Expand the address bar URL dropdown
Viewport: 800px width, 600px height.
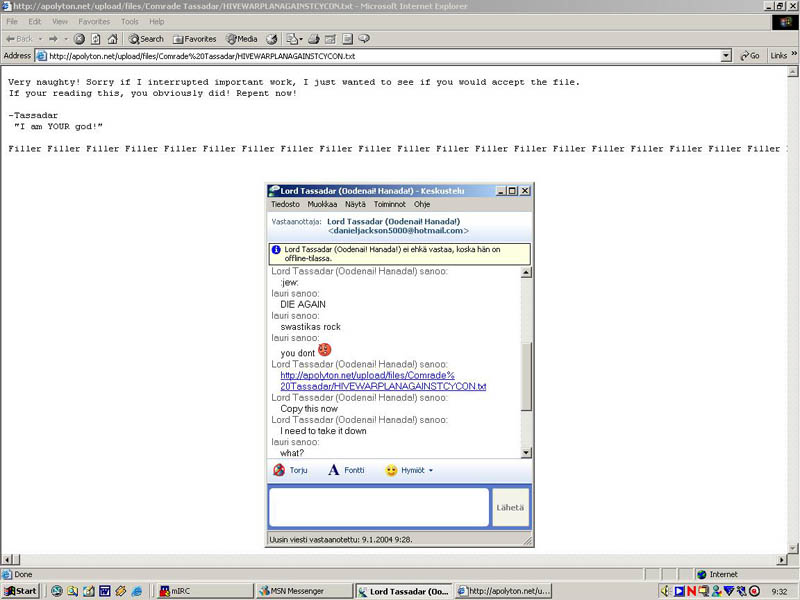726,56
